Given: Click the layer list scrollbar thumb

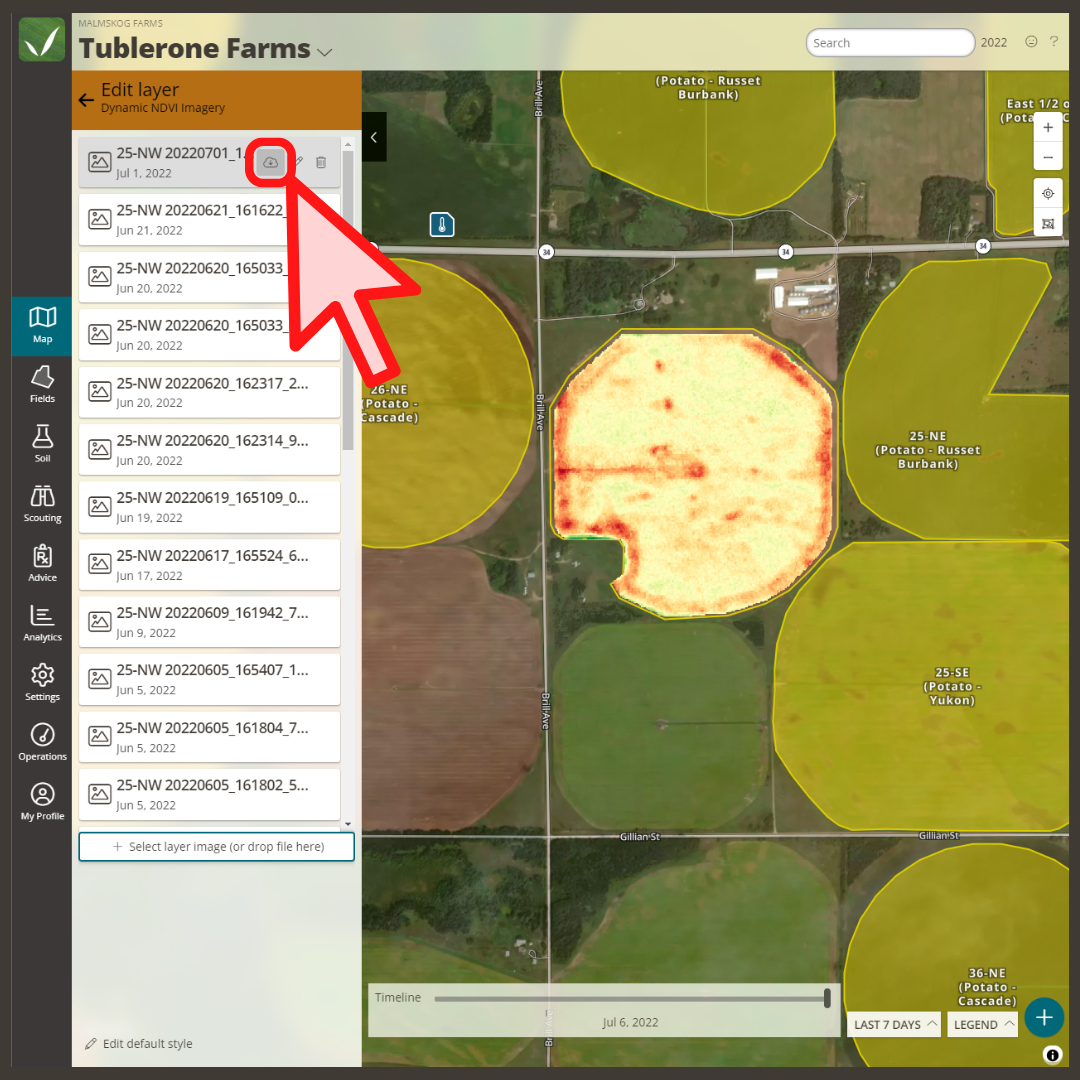Looking at the screenshot, I should (x=348, y=300).
